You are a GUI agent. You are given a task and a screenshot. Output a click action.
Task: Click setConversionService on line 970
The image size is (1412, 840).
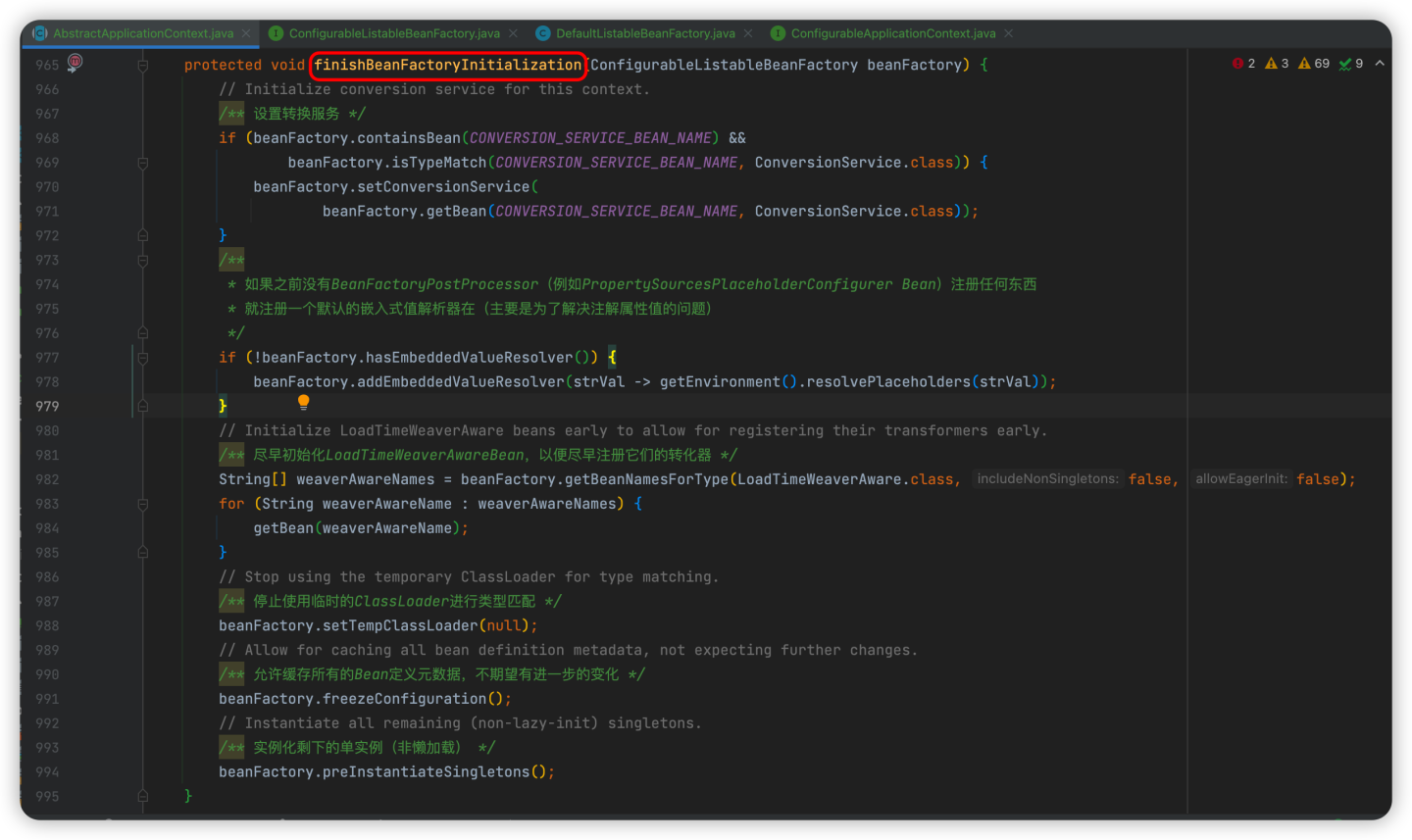(x=443, y=187)
